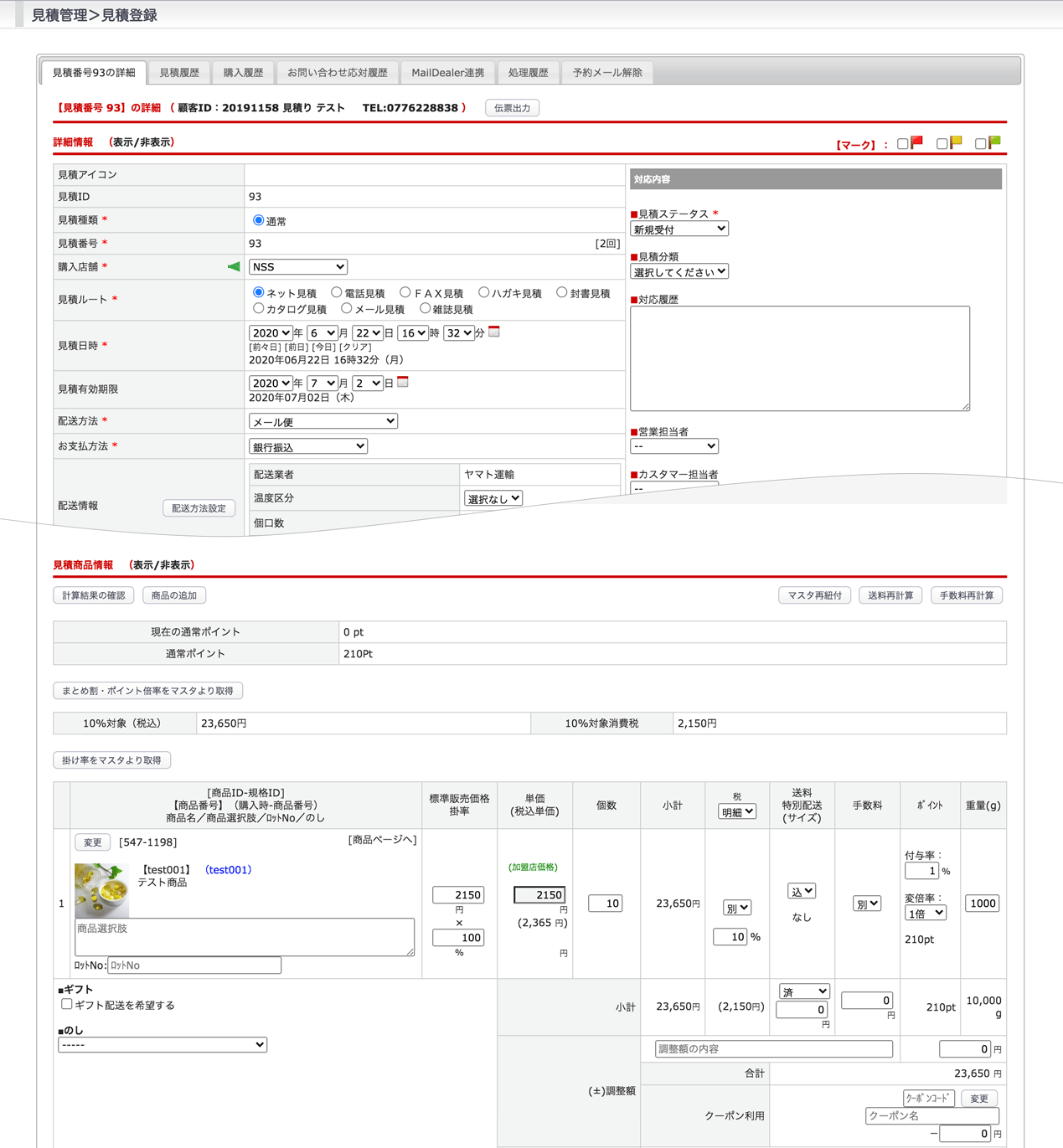Check the yellow flag mark checkbox
Viewport: 1063px width, 1148px height.
click(942, 144)
